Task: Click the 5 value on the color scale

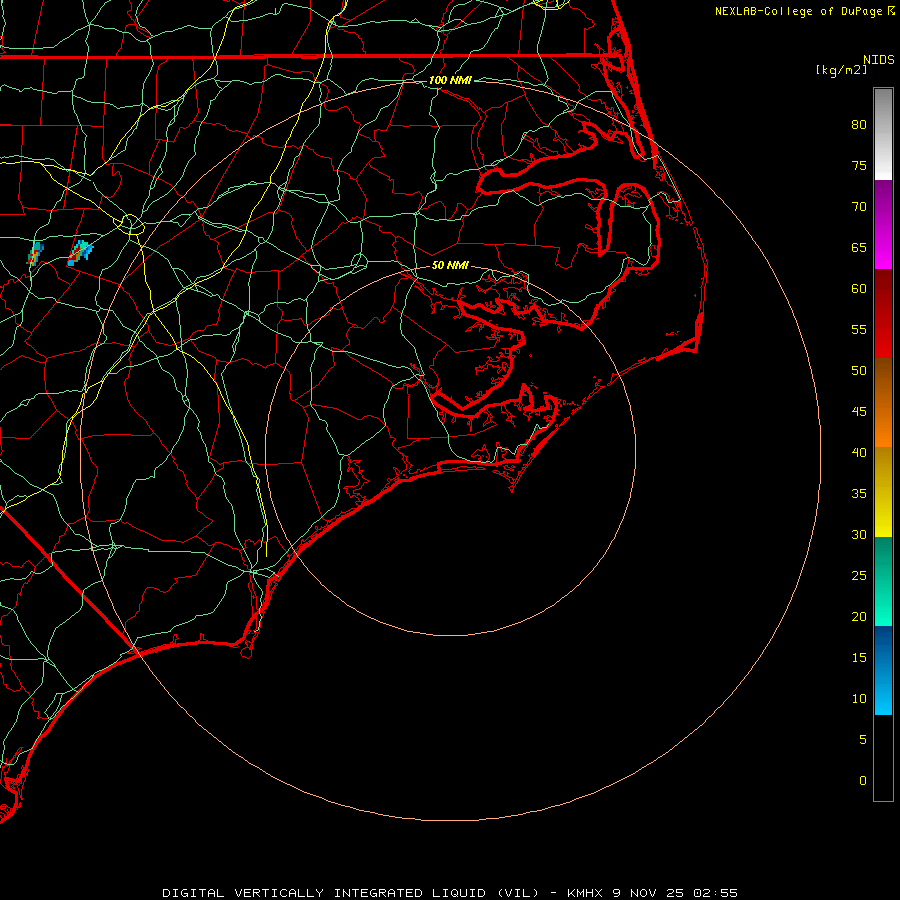Action: (863, 740)
